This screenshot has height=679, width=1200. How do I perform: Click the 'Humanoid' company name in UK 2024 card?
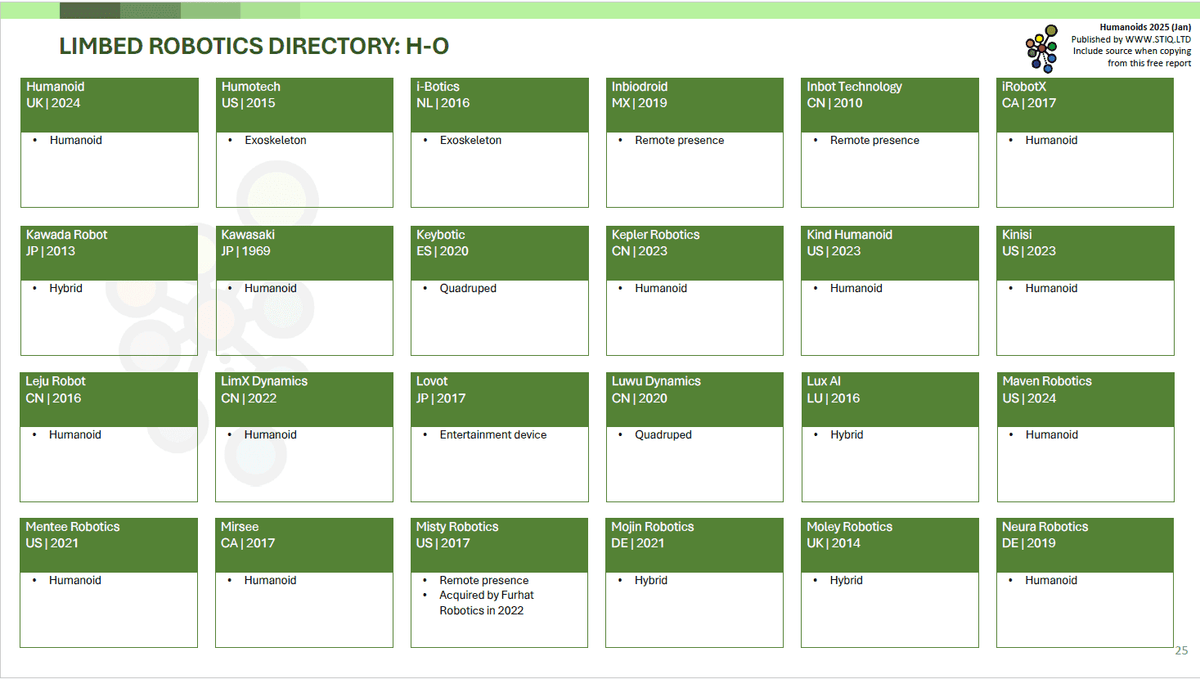click(55, 87)
